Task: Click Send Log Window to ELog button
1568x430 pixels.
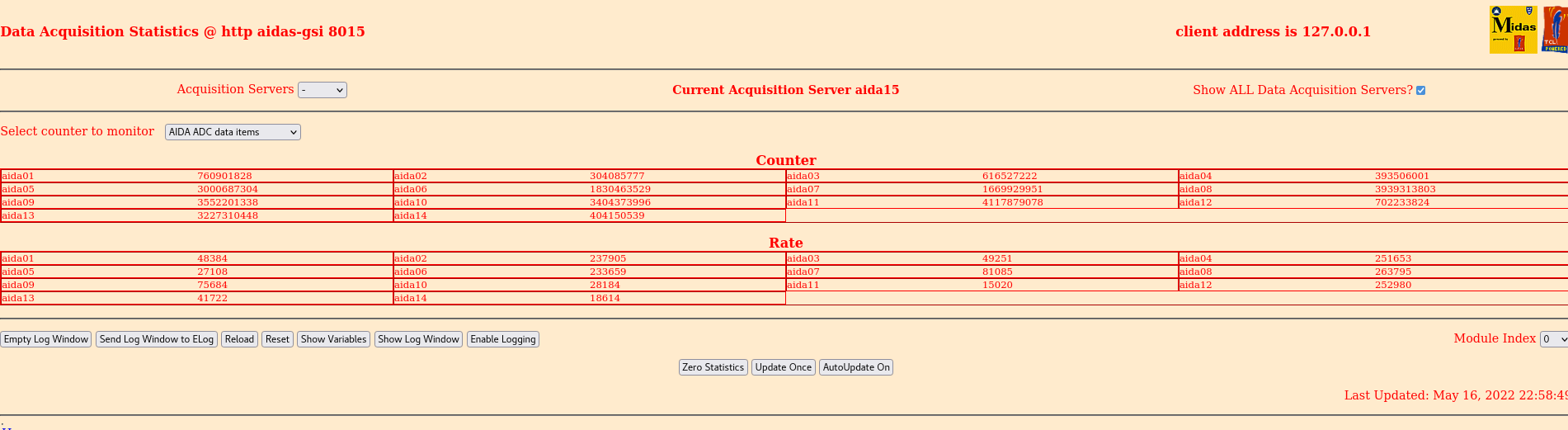Action: [x=157, y=339]
